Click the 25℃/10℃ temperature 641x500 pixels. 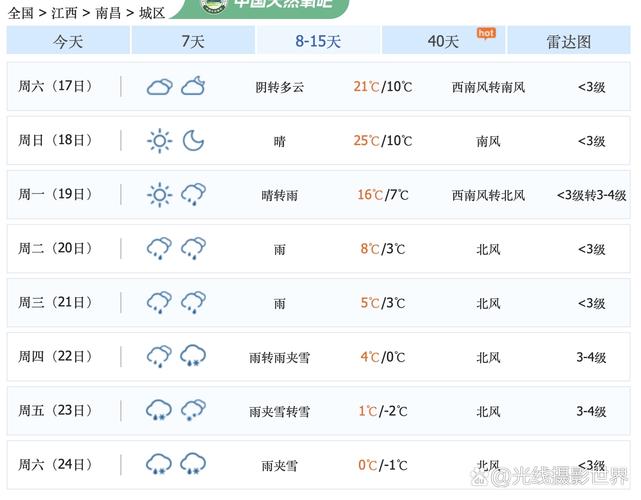coord(383,141)
